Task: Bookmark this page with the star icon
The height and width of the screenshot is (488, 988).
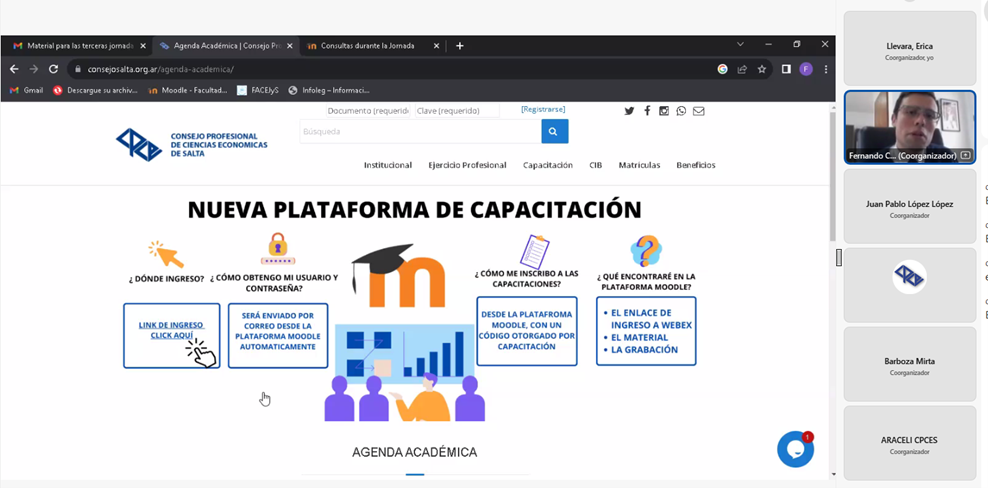Action: 762,69
